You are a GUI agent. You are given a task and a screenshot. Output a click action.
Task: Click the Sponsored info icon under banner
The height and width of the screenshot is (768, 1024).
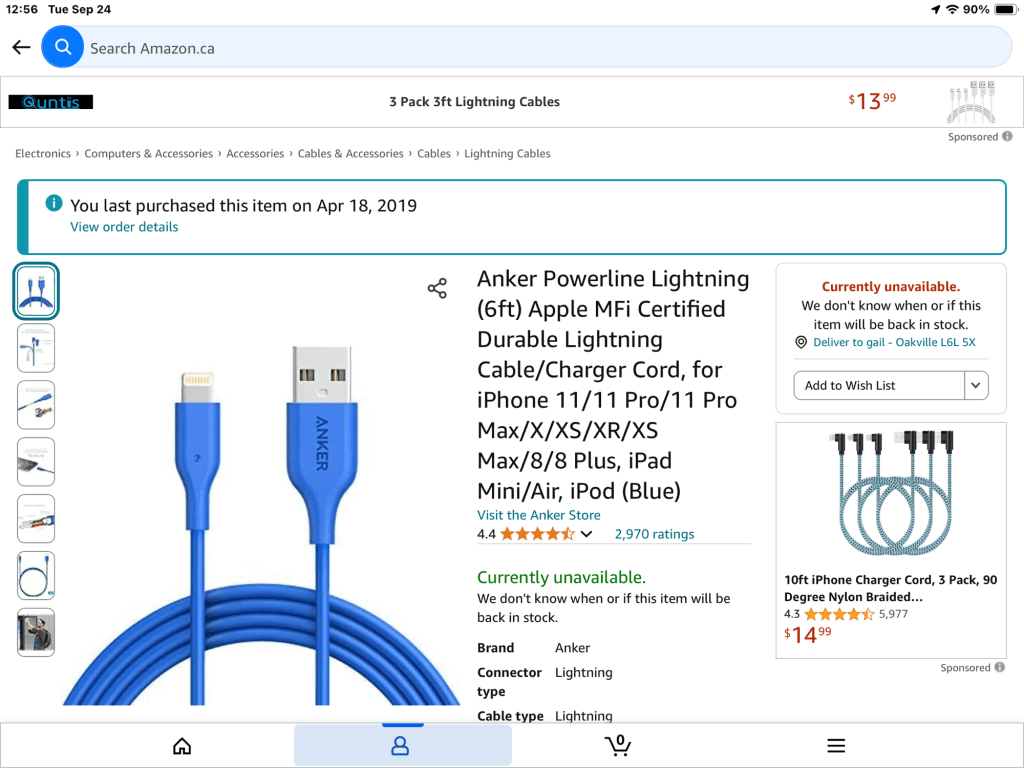1007,136
